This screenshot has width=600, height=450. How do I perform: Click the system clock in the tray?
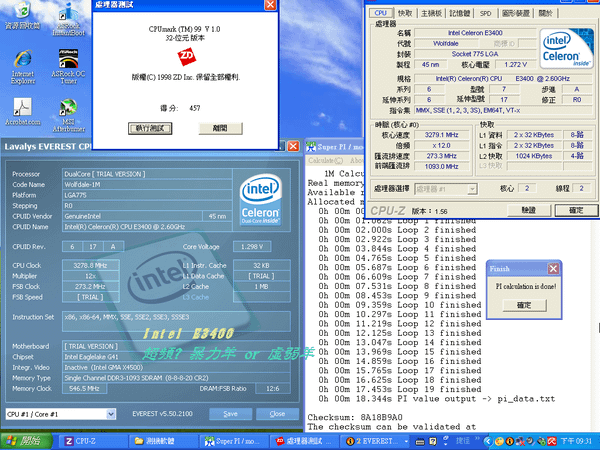tap(576, 441)
